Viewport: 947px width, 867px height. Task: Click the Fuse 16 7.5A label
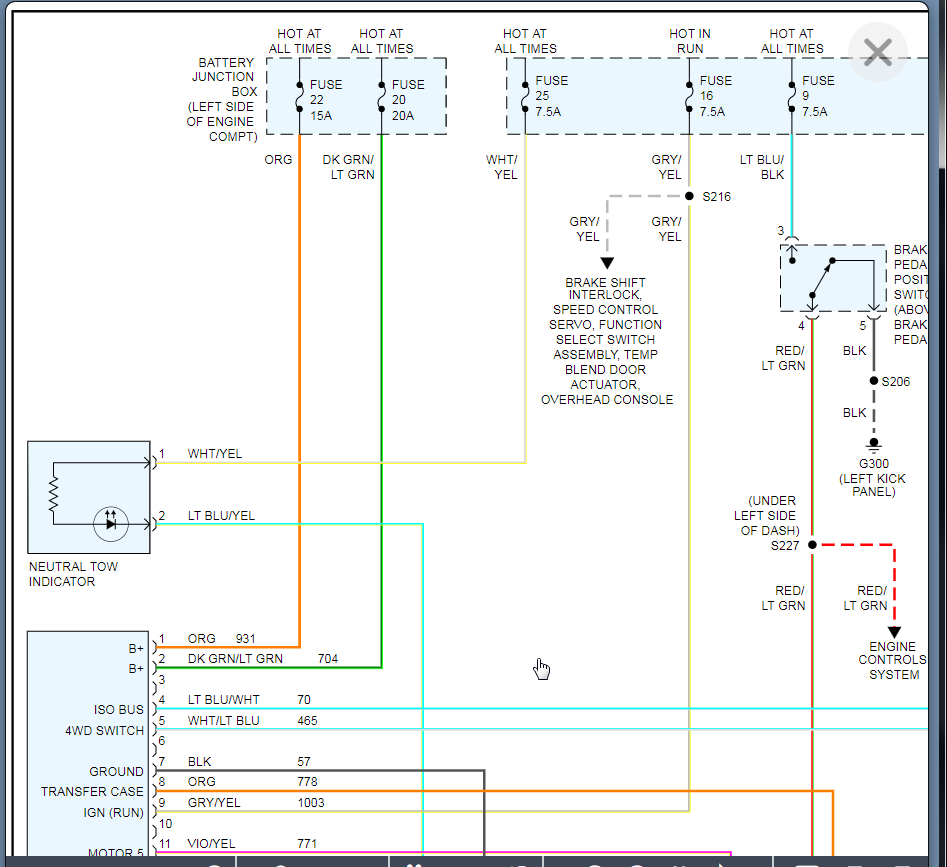[x=714, y=96]
